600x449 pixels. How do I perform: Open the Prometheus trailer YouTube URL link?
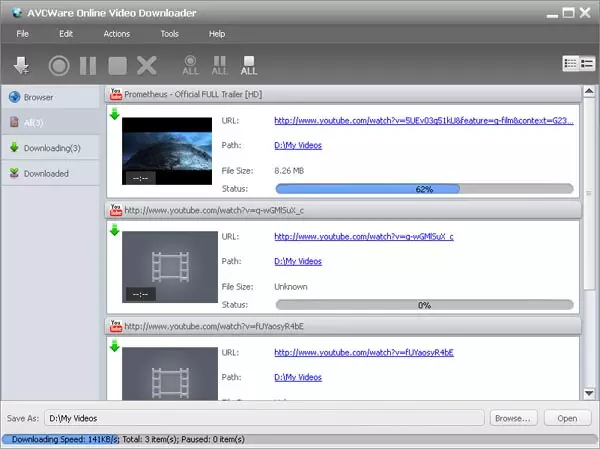(424, 121)
